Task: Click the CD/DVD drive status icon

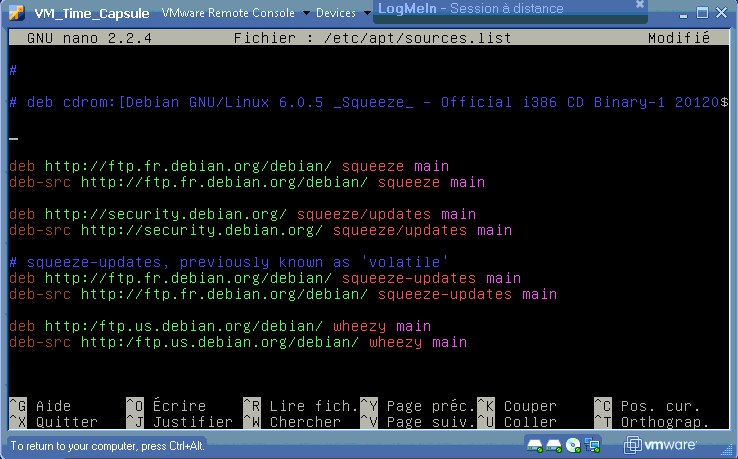Action: click(x=573, y=445)
